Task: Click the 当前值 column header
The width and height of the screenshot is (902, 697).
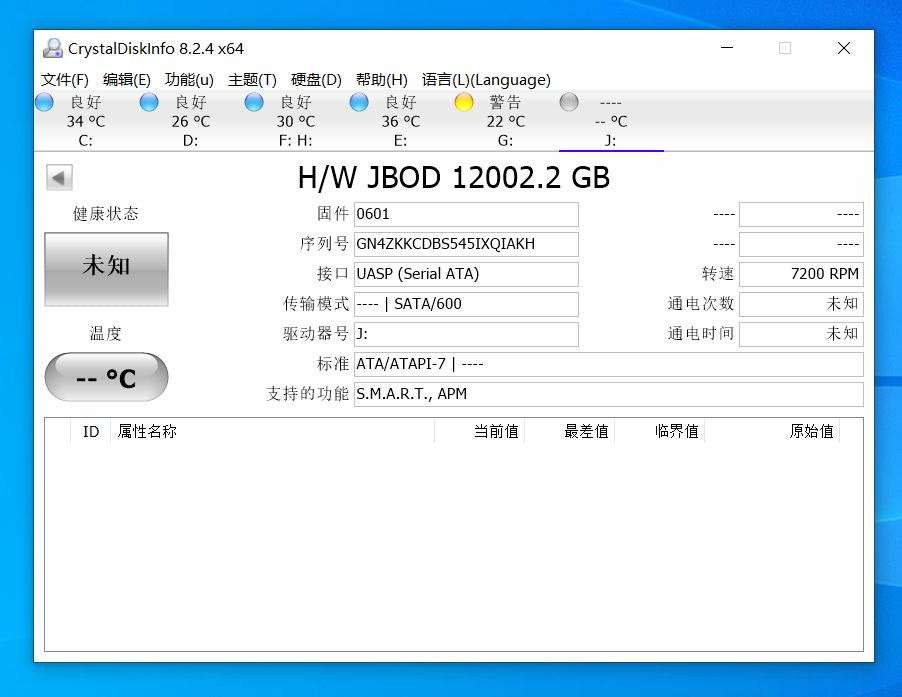Action: click(x=479, y=431)
